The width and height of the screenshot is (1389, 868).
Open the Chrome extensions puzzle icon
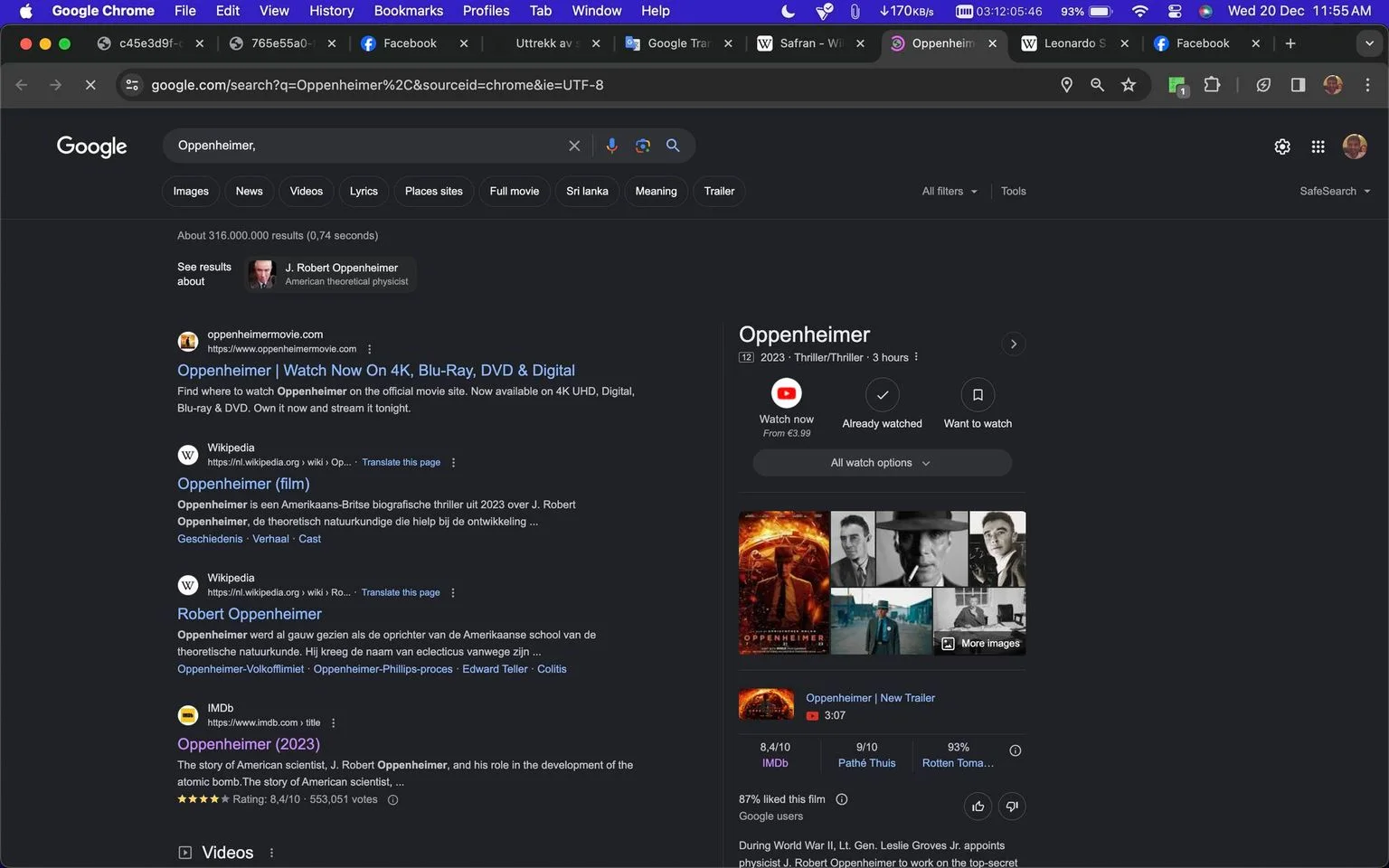(1213, 85)
